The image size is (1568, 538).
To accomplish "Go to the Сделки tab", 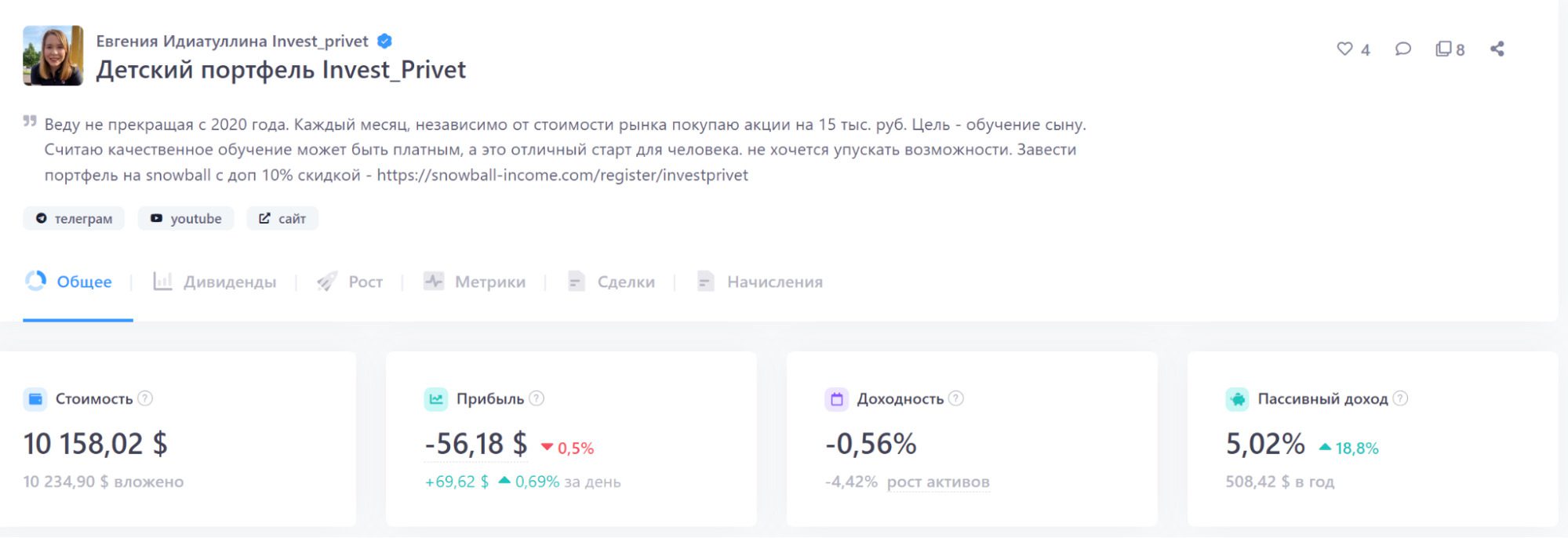I will click(x=611, y=282).
